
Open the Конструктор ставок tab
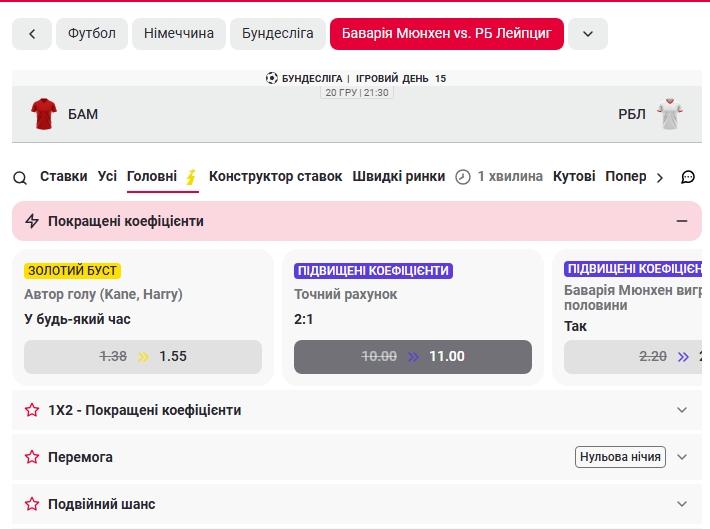275,176
